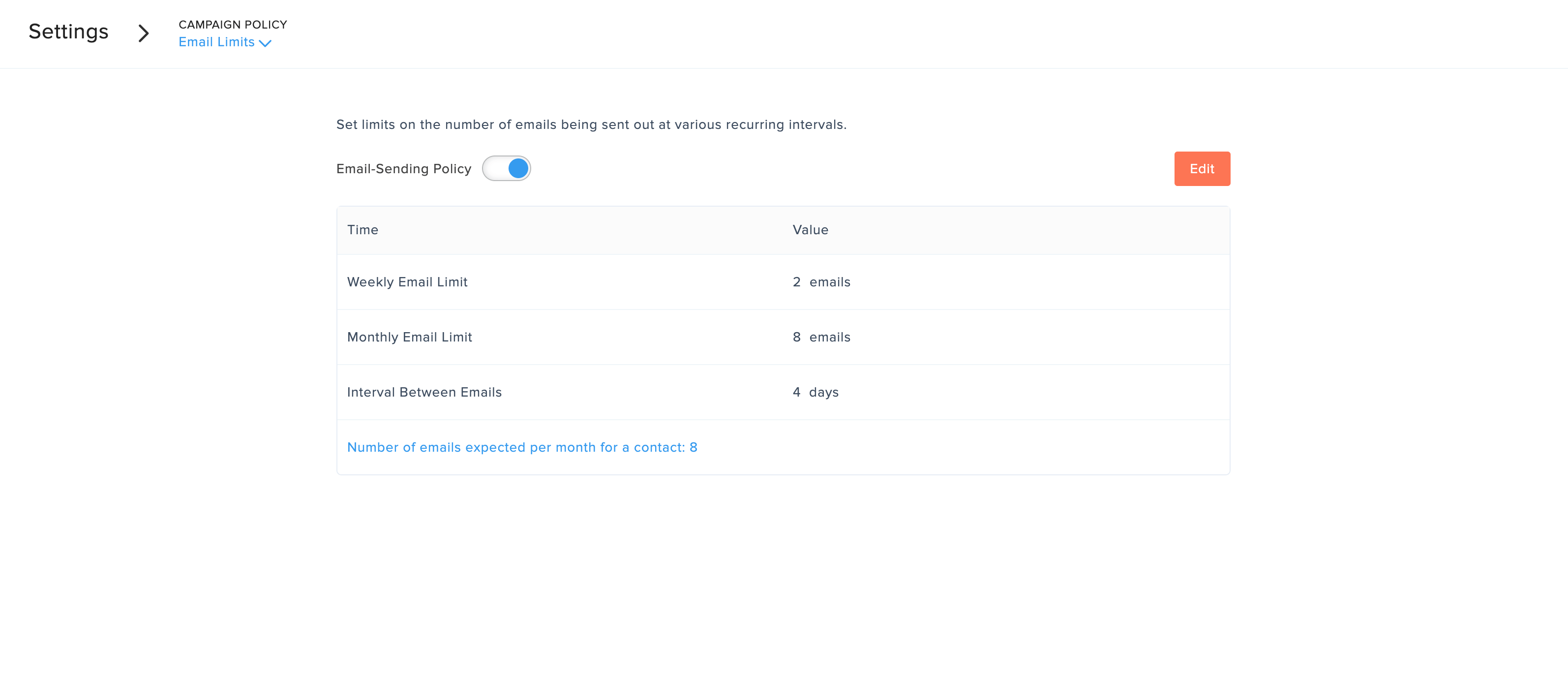Open the Email Limits dropdown

(x=225, y=42)
